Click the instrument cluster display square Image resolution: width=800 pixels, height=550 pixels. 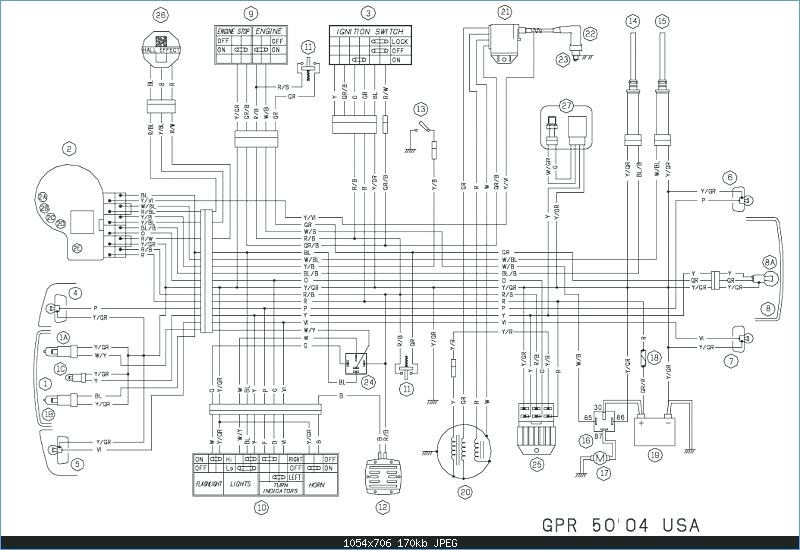(x=82, y=222)
